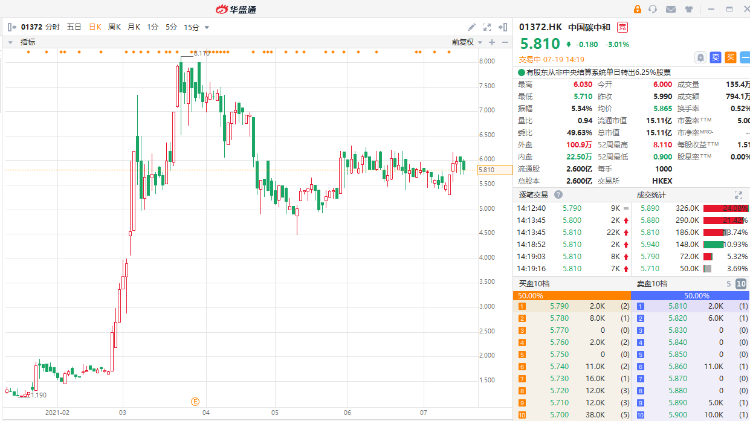Open help icon next to 逐笔交易
Image resolution: width=750 pixels, height=421 pixels.
(558, 195)
